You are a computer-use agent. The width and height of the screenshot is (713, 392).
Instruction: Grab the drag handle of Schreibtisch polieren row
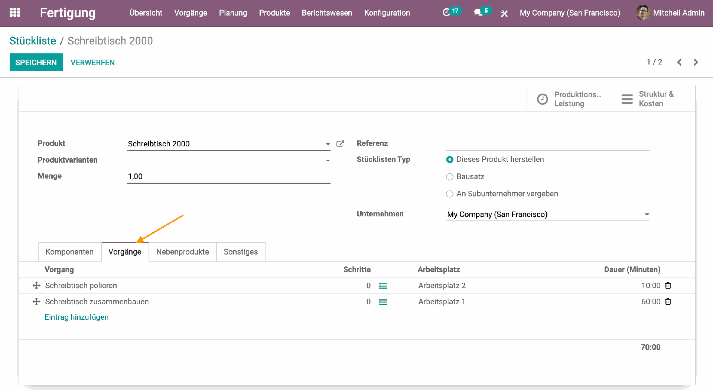click(36, 286)
